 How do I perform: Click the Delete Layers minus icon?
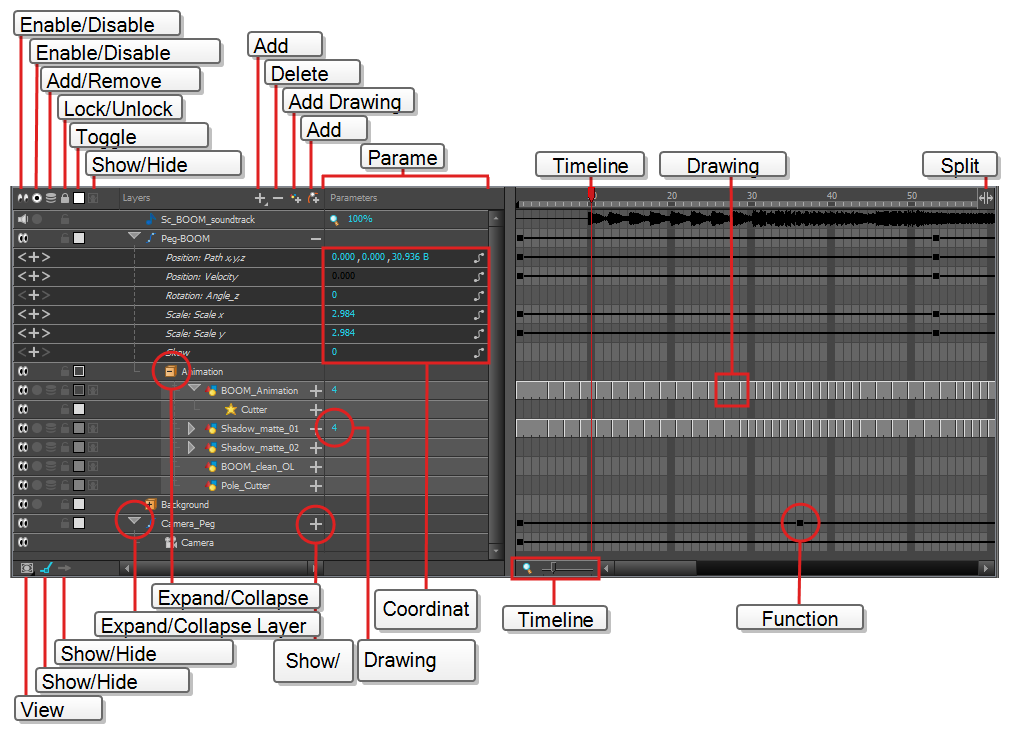pos(277,199)
